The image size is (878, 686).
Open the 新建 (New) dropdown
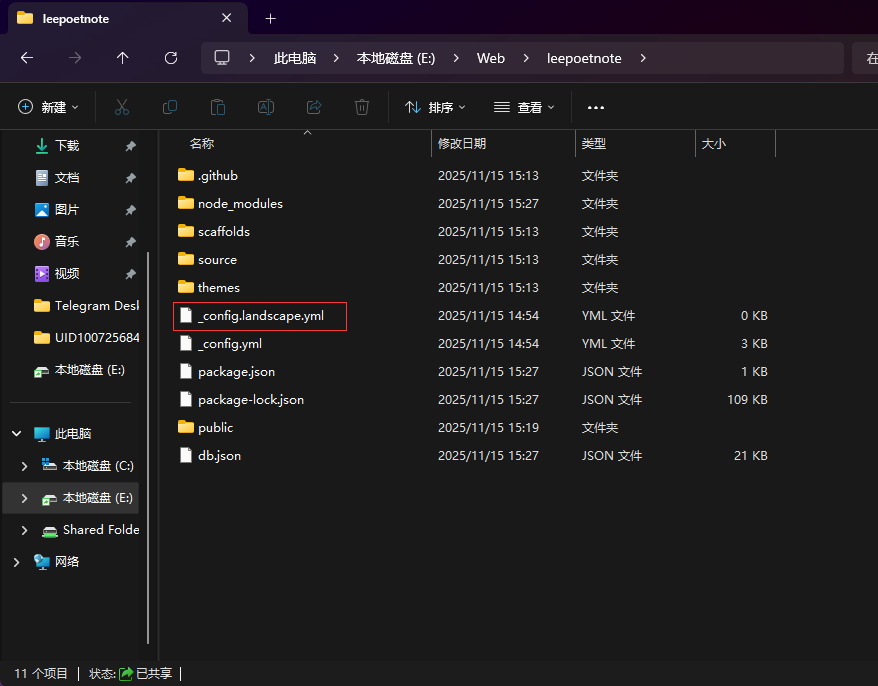coord(48,107)
